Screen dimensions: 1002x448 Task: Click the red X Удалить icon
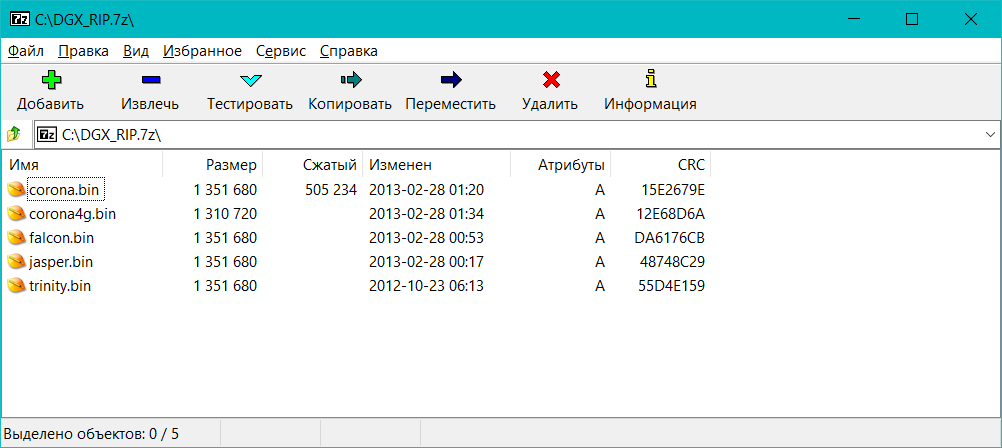tap(550, 80)
